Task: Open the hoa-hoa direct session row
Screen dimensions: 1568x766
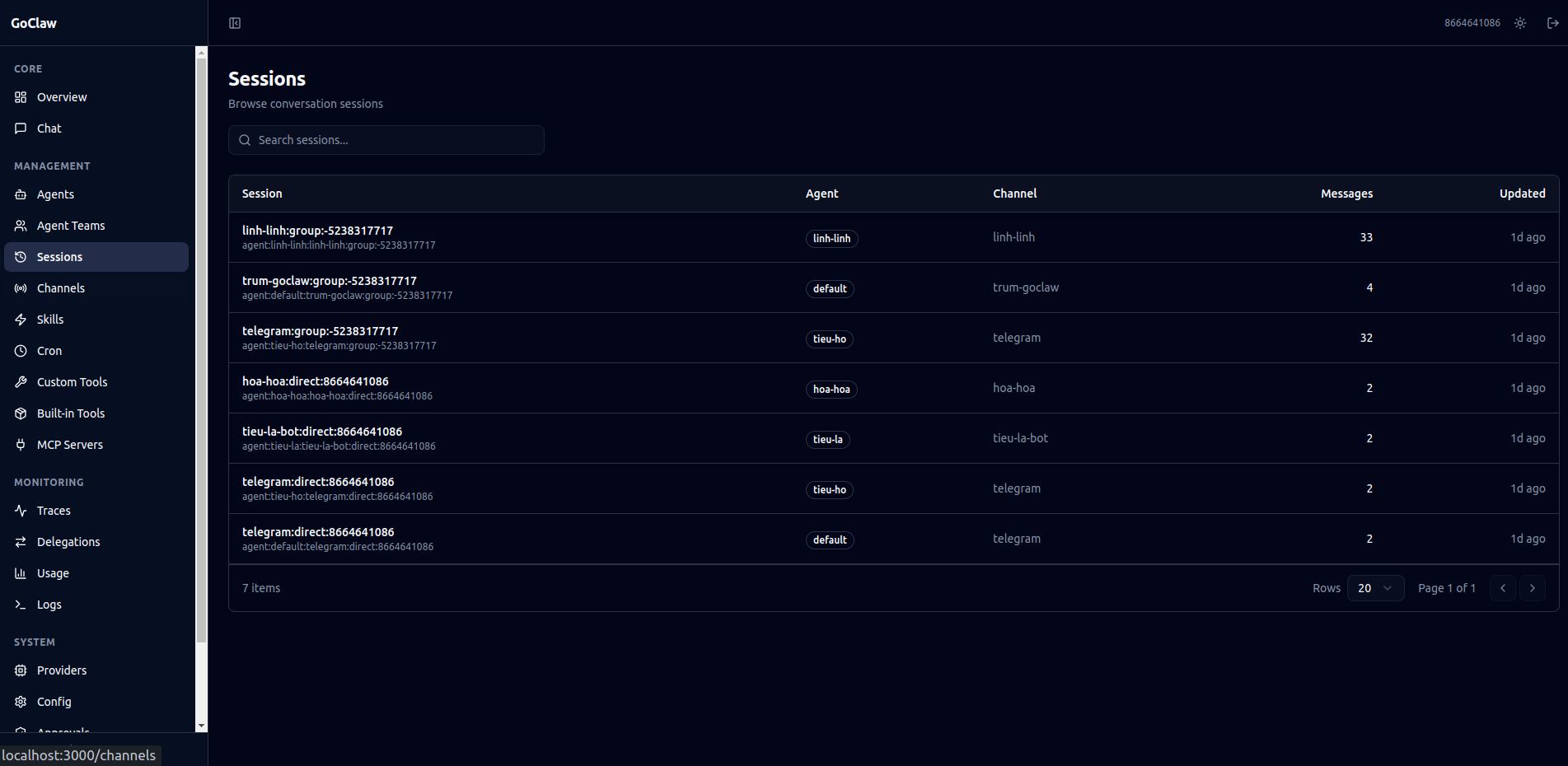Action: (x=315, y=381)
